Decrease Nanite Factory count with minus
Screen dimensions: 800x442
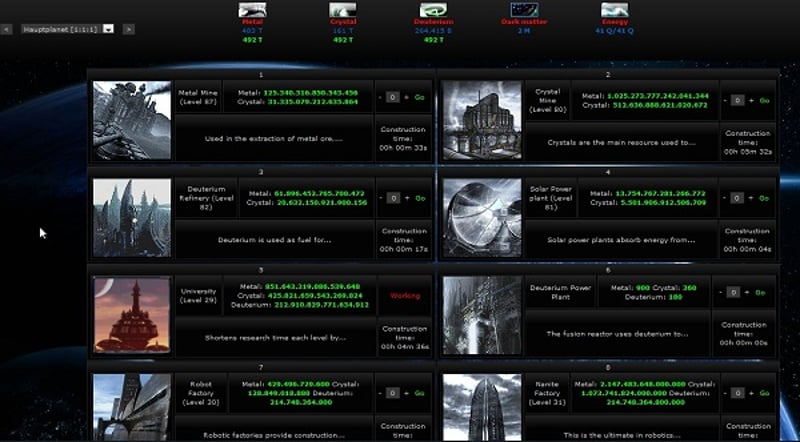725,393
